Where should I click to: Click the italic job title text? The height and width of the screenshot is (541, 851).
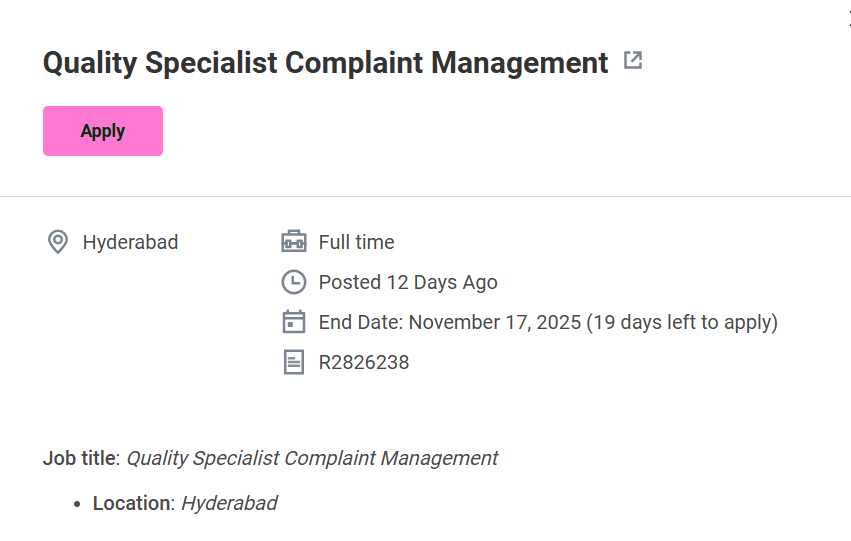(x=312, y=458)
